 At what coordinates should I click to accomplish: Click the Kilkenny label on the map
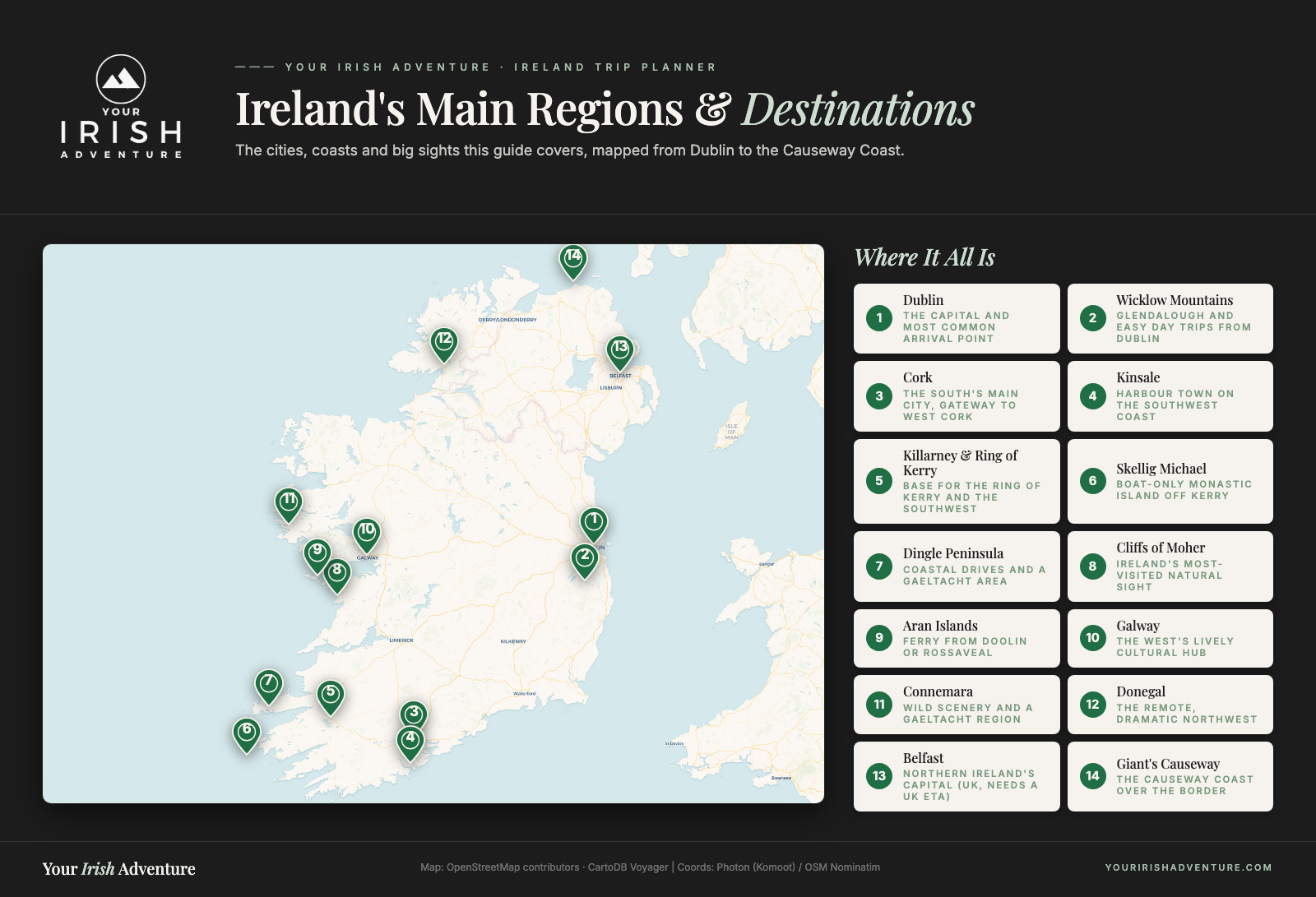pyautogui.click(x=513, y=641)
